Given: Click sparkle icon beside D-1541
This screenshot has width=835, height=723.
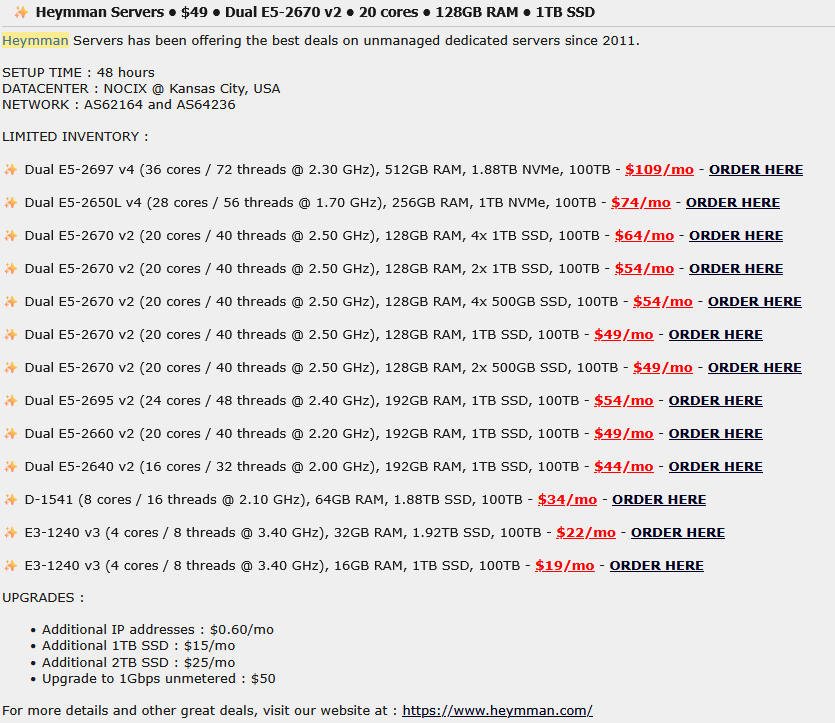Looking at the screenshot, I should [x=11, y=500].
